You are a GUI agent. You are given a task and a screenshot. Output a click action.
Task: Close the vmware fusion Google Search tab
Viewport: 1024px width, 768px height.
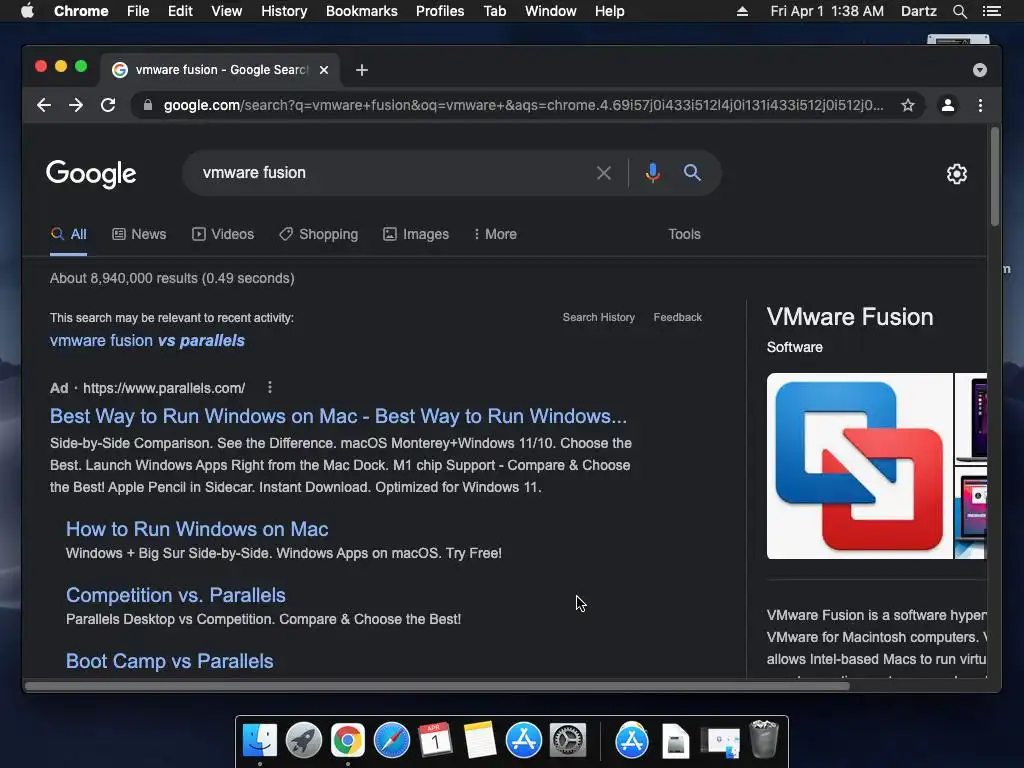pos(324,70)
